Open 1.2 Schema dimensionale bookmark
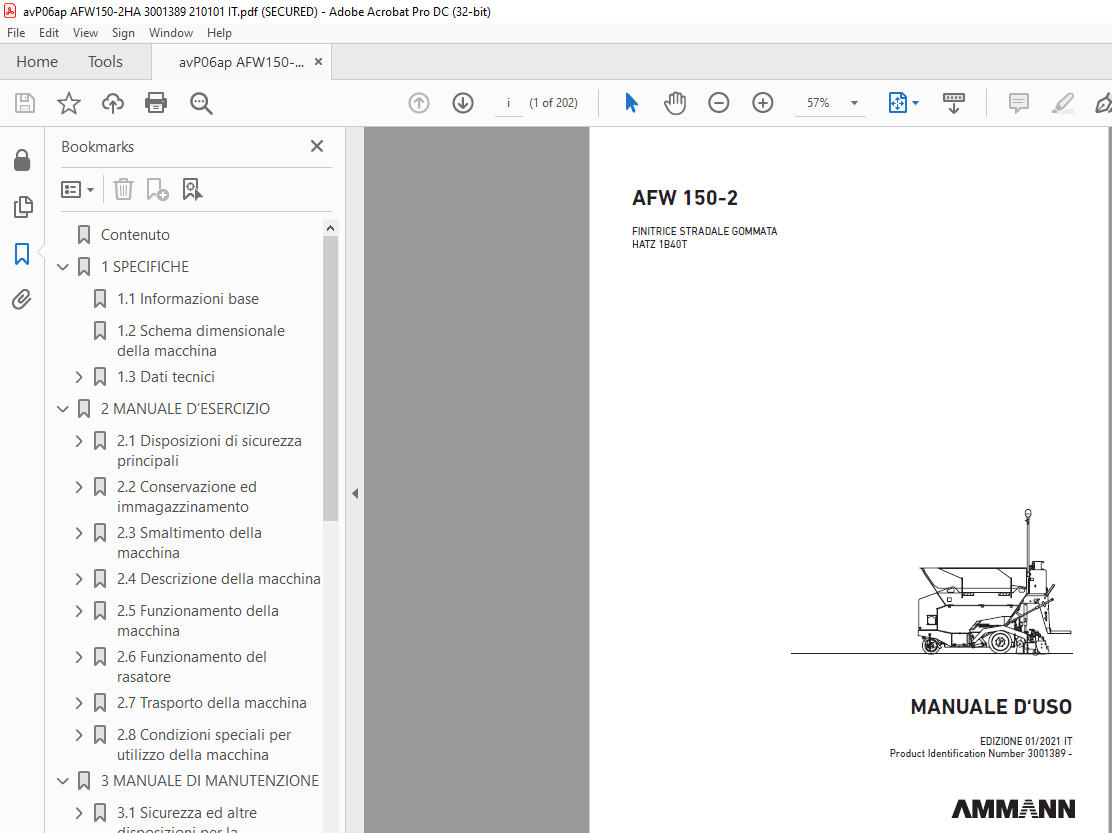Viewport: 1112px width, 833px height. 201,341
